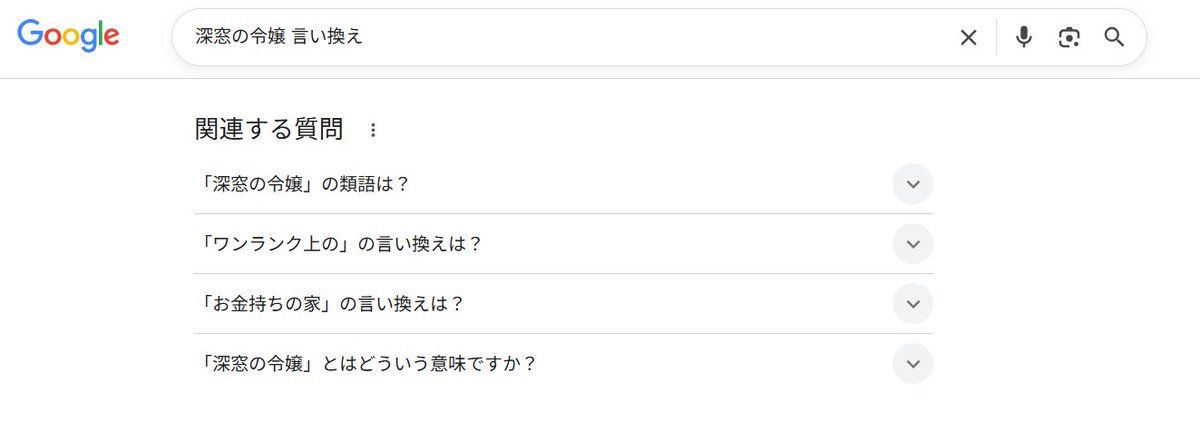The height and width of the screenshot is (422, 1200).
Task: Expand the 「深窓の令嬢」とはどういう意味ですか？ chevron
Action: 912,364
